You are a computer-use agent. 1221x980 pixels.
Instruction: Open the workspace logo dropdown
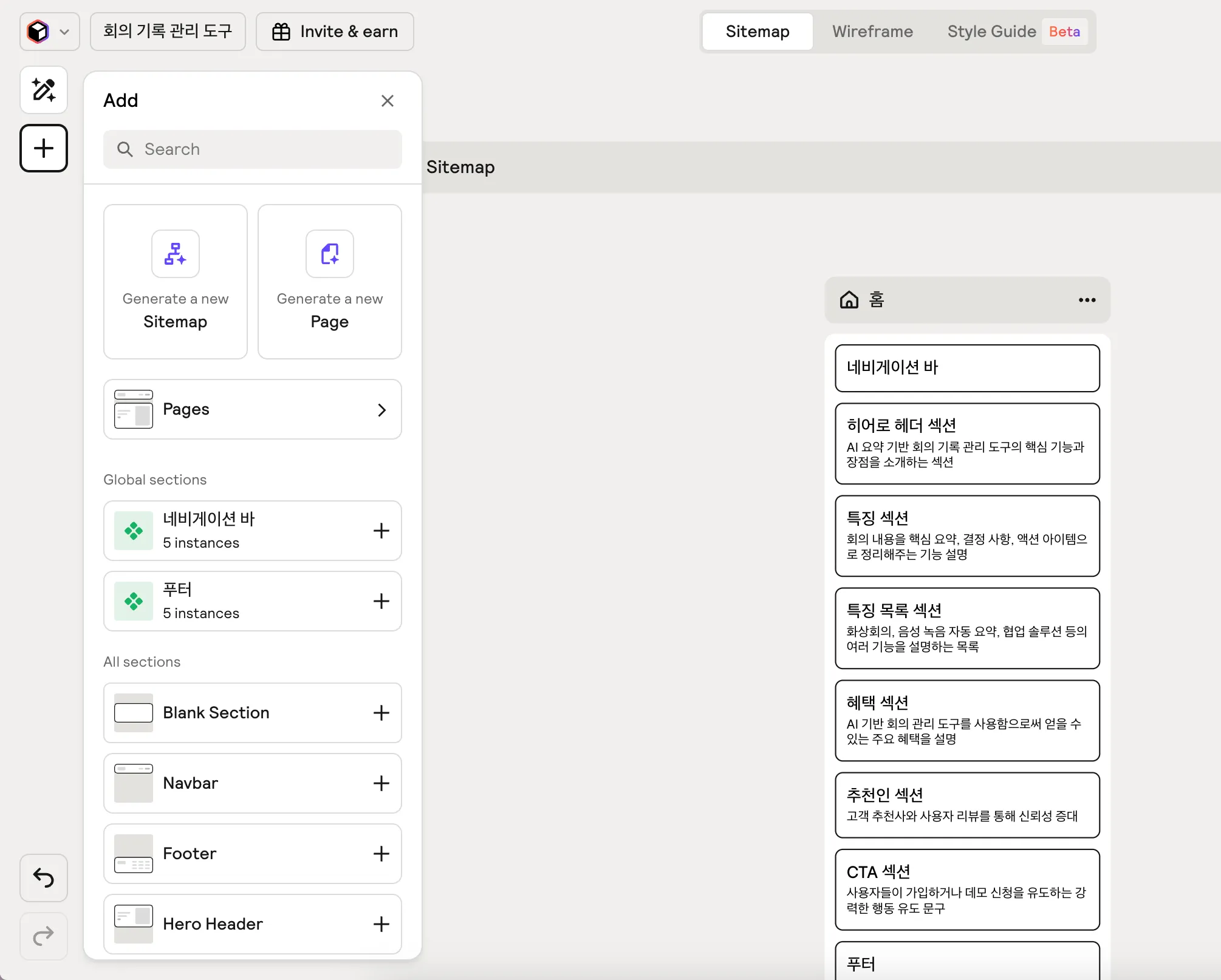[50, 32]
